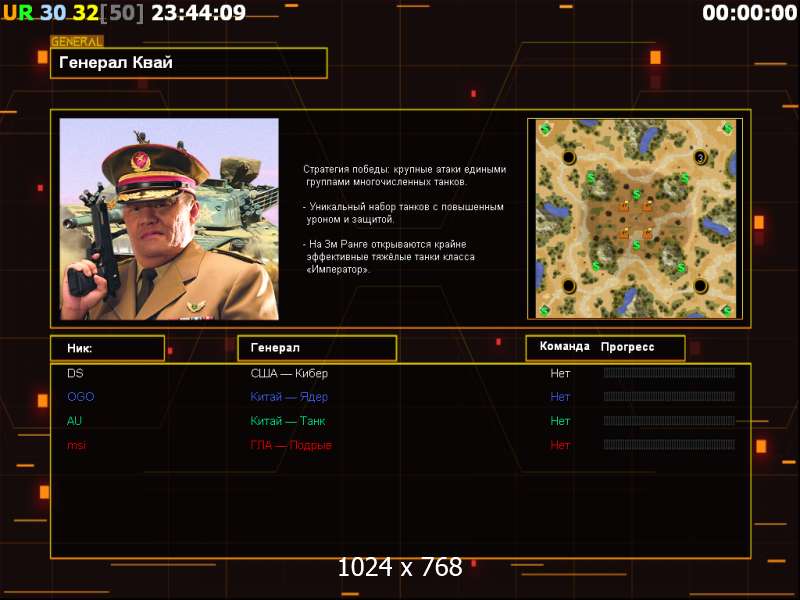The height and width of the screenshot is (600, 800).
Task: Click the red player name msi
Action: coord(77,445)
